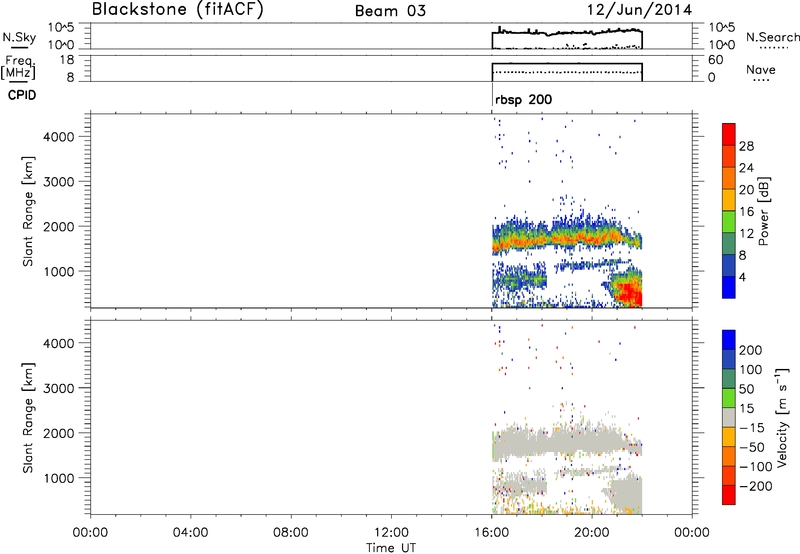Image resolution: width=800 pixels, height=554 pixels.
Task: Click the '3000' tick in velocity panel
Action: pyautogui.click(x=59, y=388)
